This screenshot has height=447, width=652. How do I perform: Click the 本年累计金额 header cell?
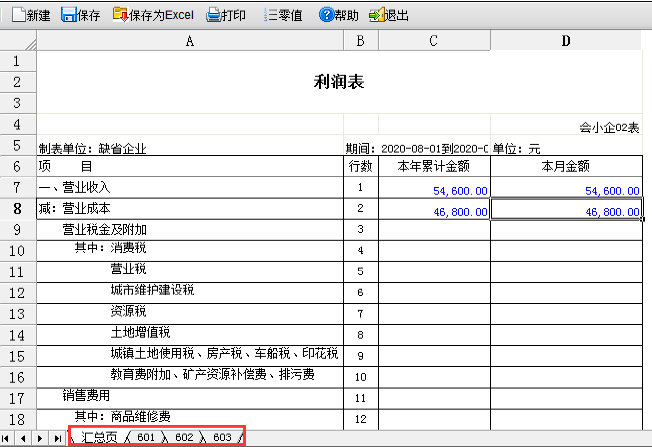pyautogui.click(x=434, y=166)
